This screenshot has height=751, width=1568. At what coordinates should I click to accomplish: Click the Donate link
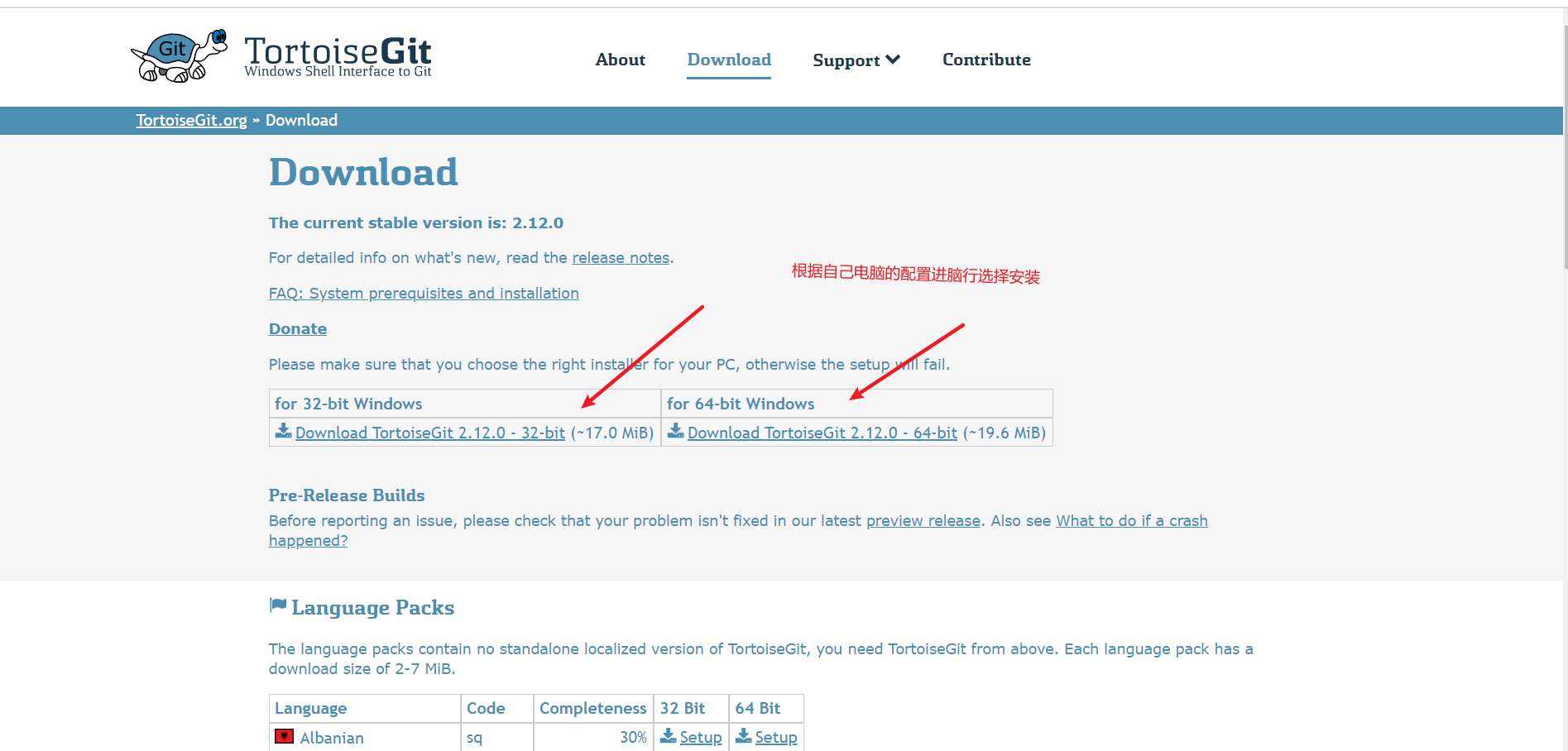point(298,329)
